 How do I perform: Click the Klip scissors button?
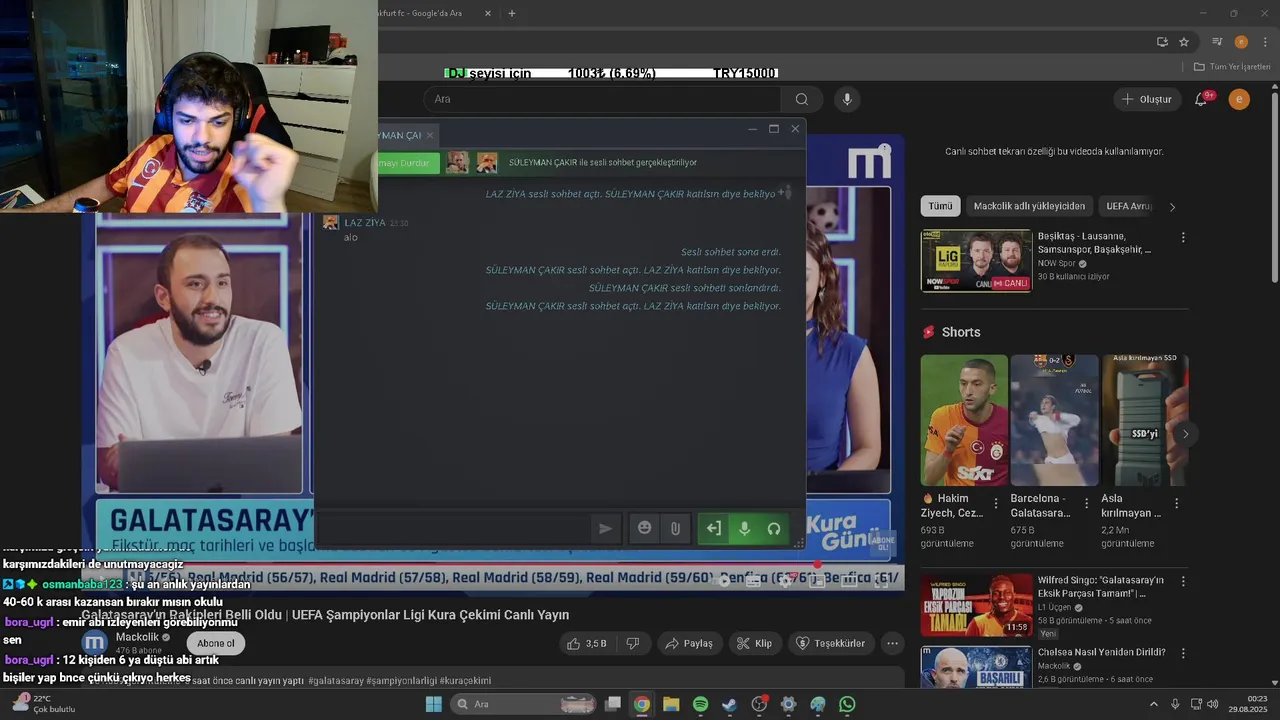coord(755,643)
